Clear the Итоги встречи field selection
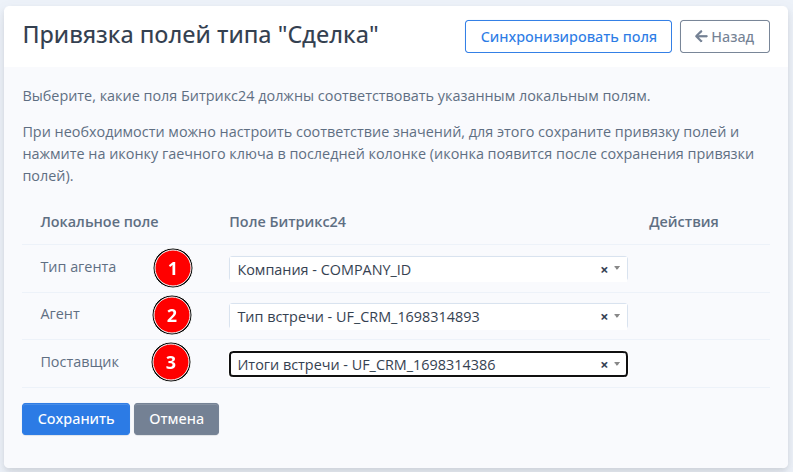Viewport: 793px width, 472px height. [604, 365]
